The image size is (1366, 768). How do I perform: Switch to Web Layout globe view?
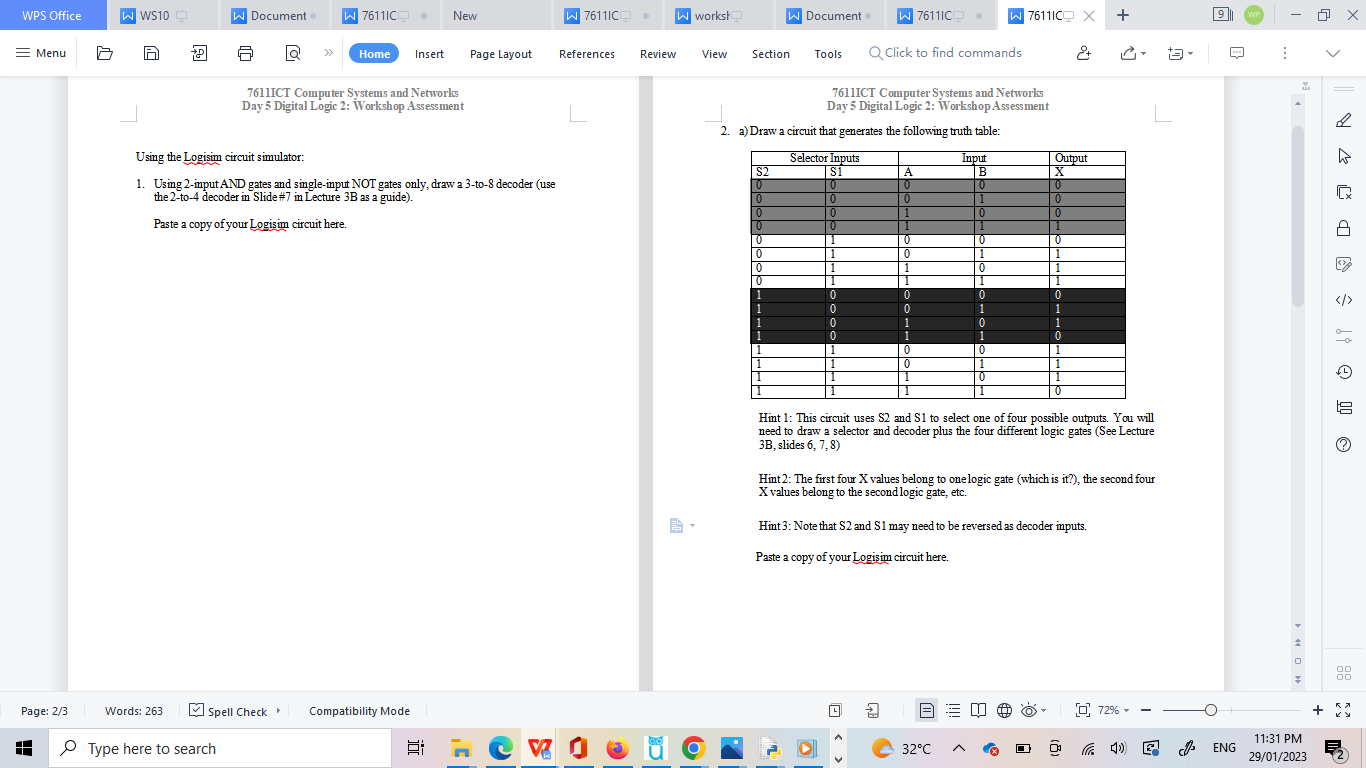click(1004, 711)
